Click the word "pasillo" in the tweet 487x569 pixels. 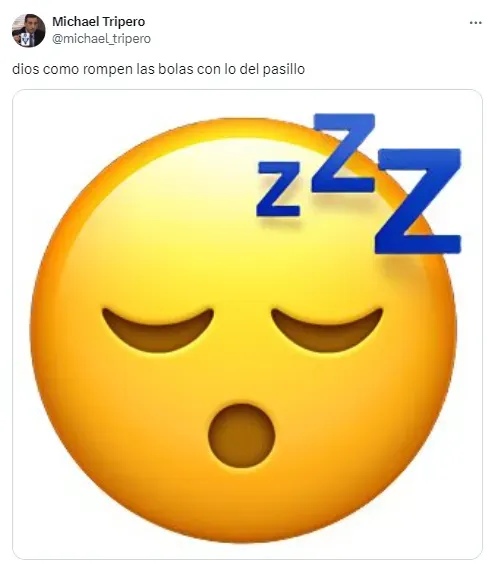[x=284, y=69]
